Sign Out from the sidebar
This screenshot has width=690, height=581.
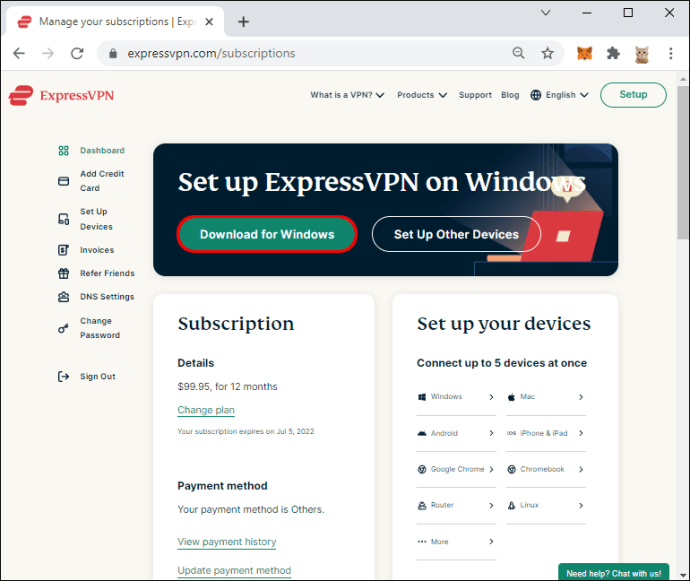tap(98, 376)
